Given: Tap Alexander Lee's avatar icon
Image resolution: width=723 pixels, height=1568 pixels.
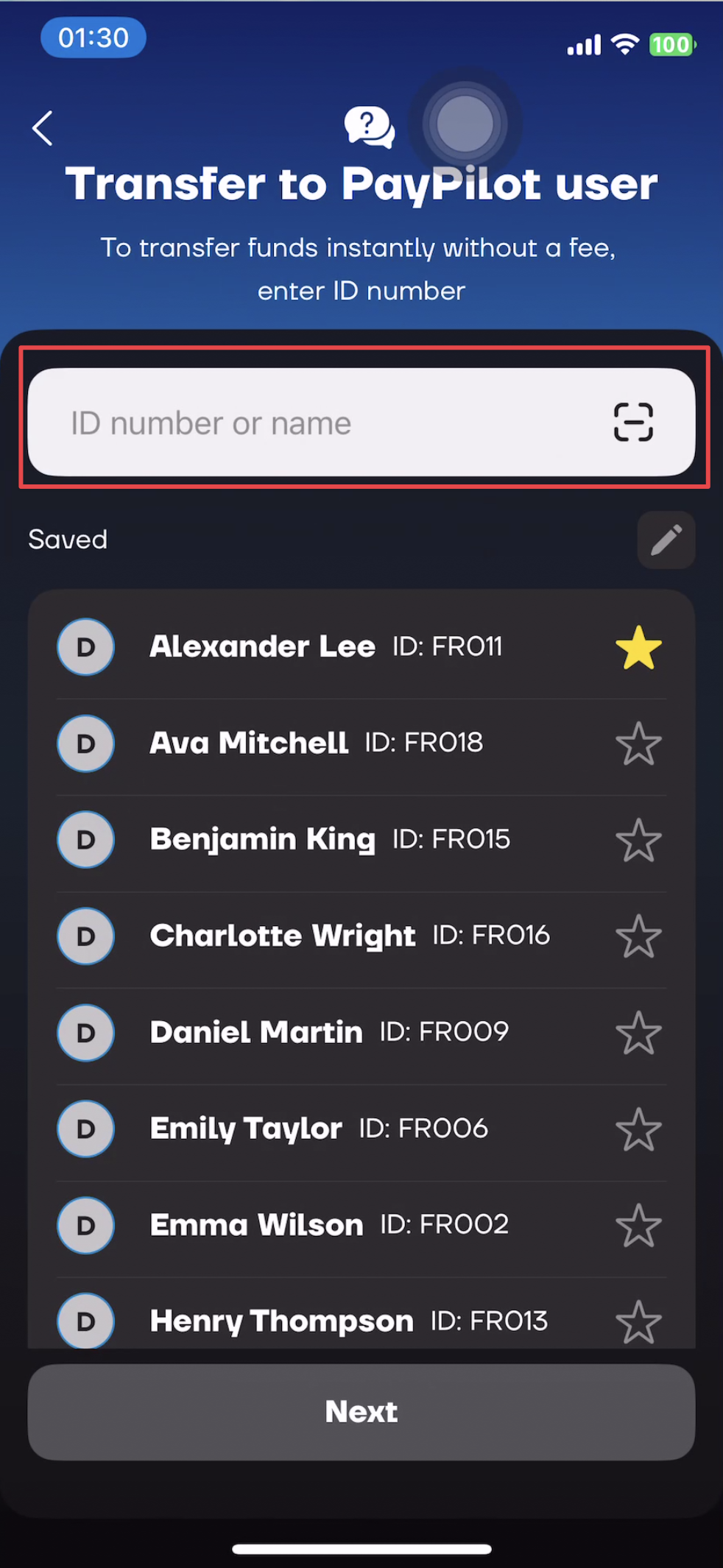Looking at the screenshot, I should pyautogui.click(x=85, y=647).
